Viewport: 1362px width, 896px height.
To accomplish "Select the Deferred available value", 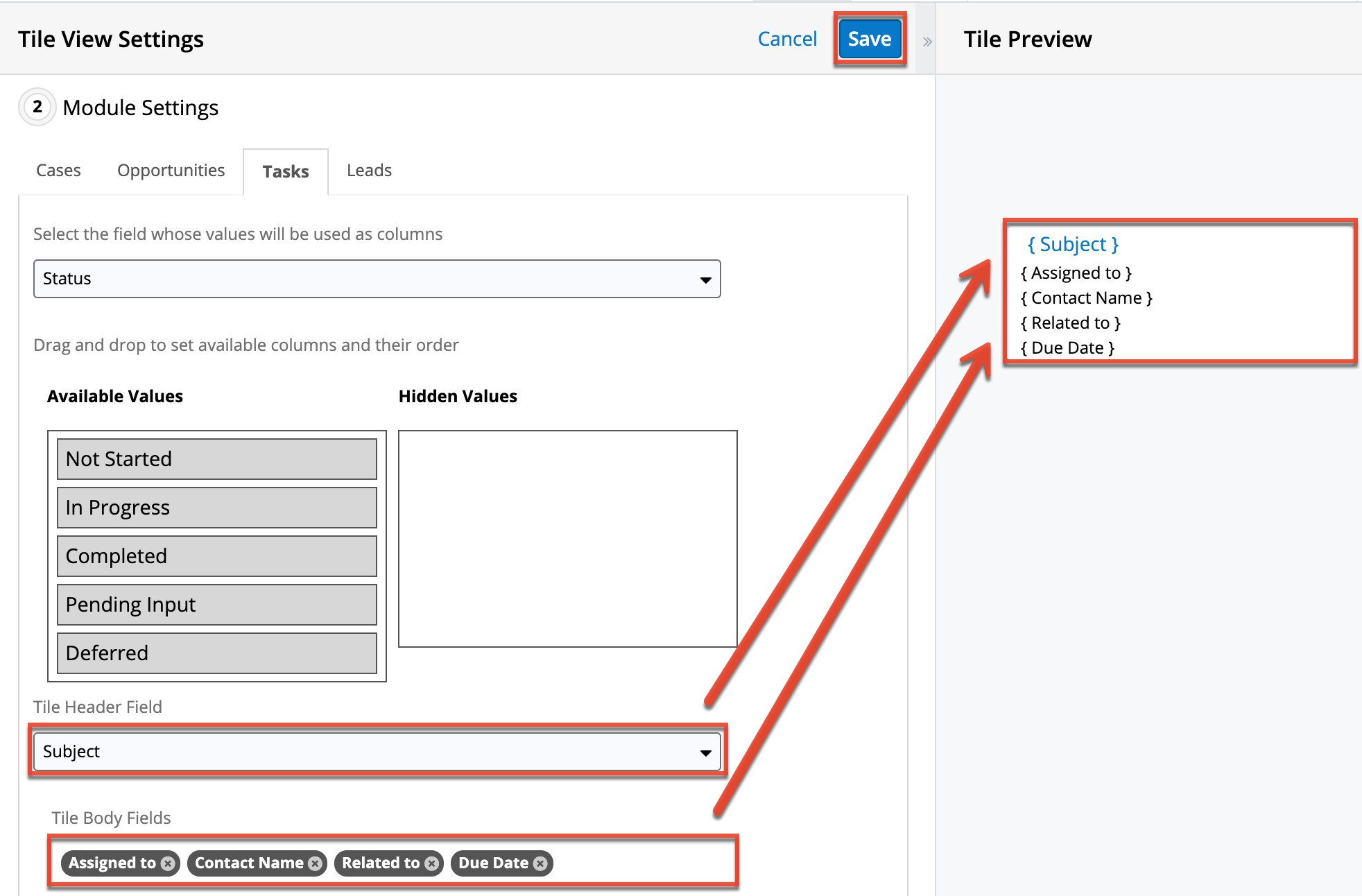I will pyautogui.click(x=216, y=653).
